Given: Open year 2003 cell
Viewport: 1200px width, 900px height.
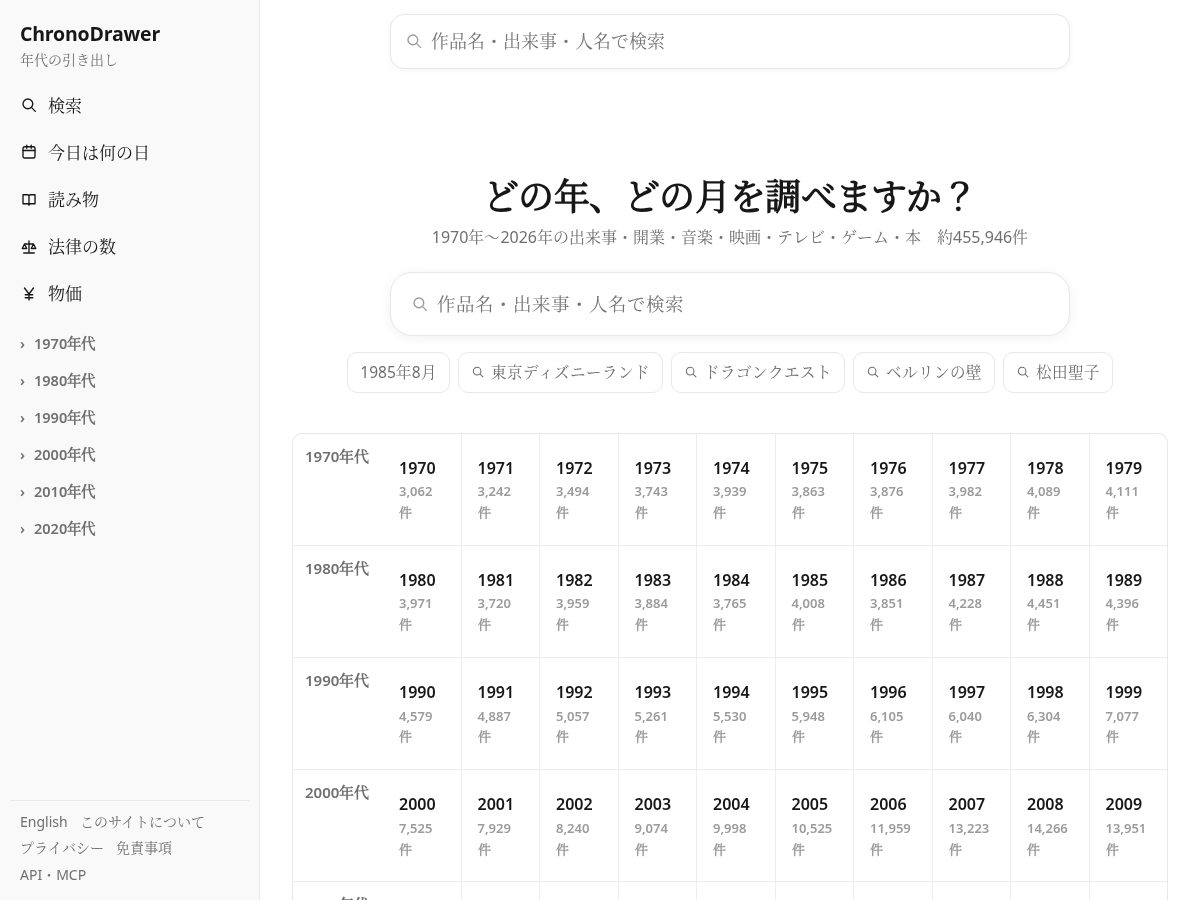Looking at the screenshot, I should coord(657,825).
